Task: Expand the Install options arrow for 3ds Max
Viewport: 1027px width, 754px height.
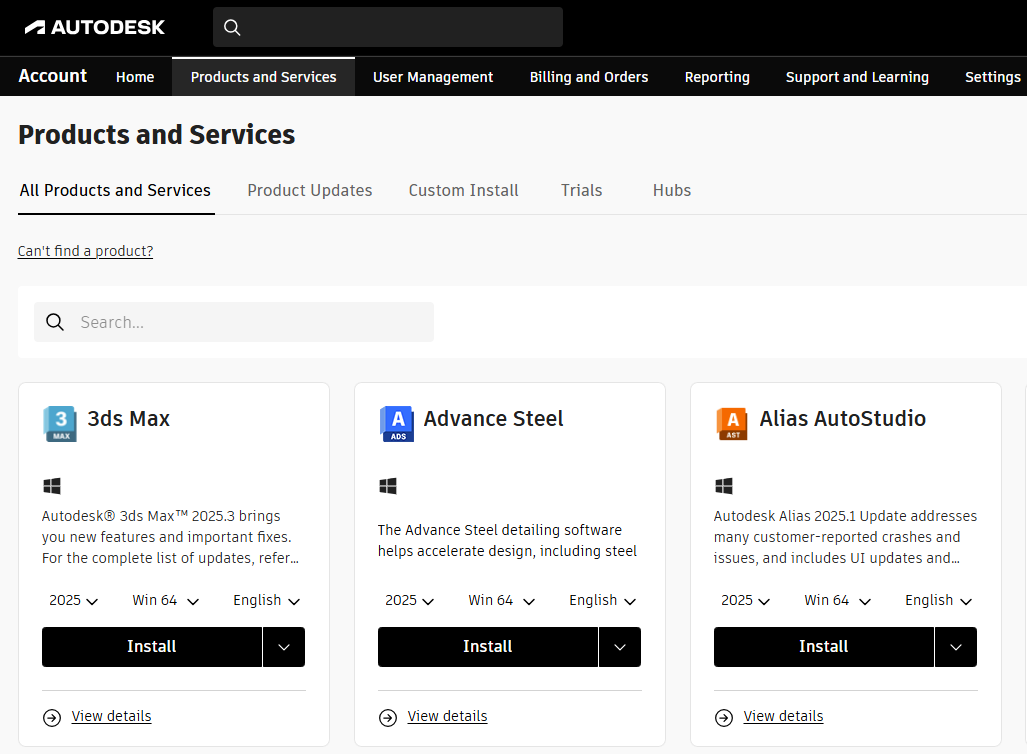Action: pyautogui.click(x=284, y=647)
